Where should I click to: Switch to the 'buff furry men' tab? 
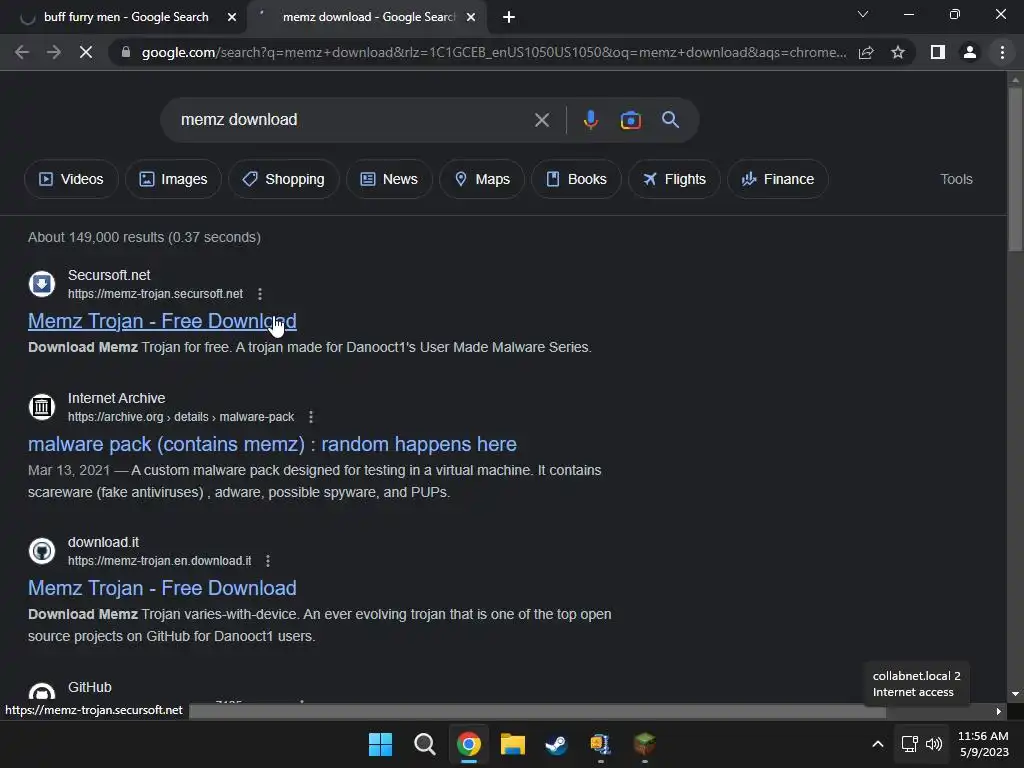pos(125,17)
